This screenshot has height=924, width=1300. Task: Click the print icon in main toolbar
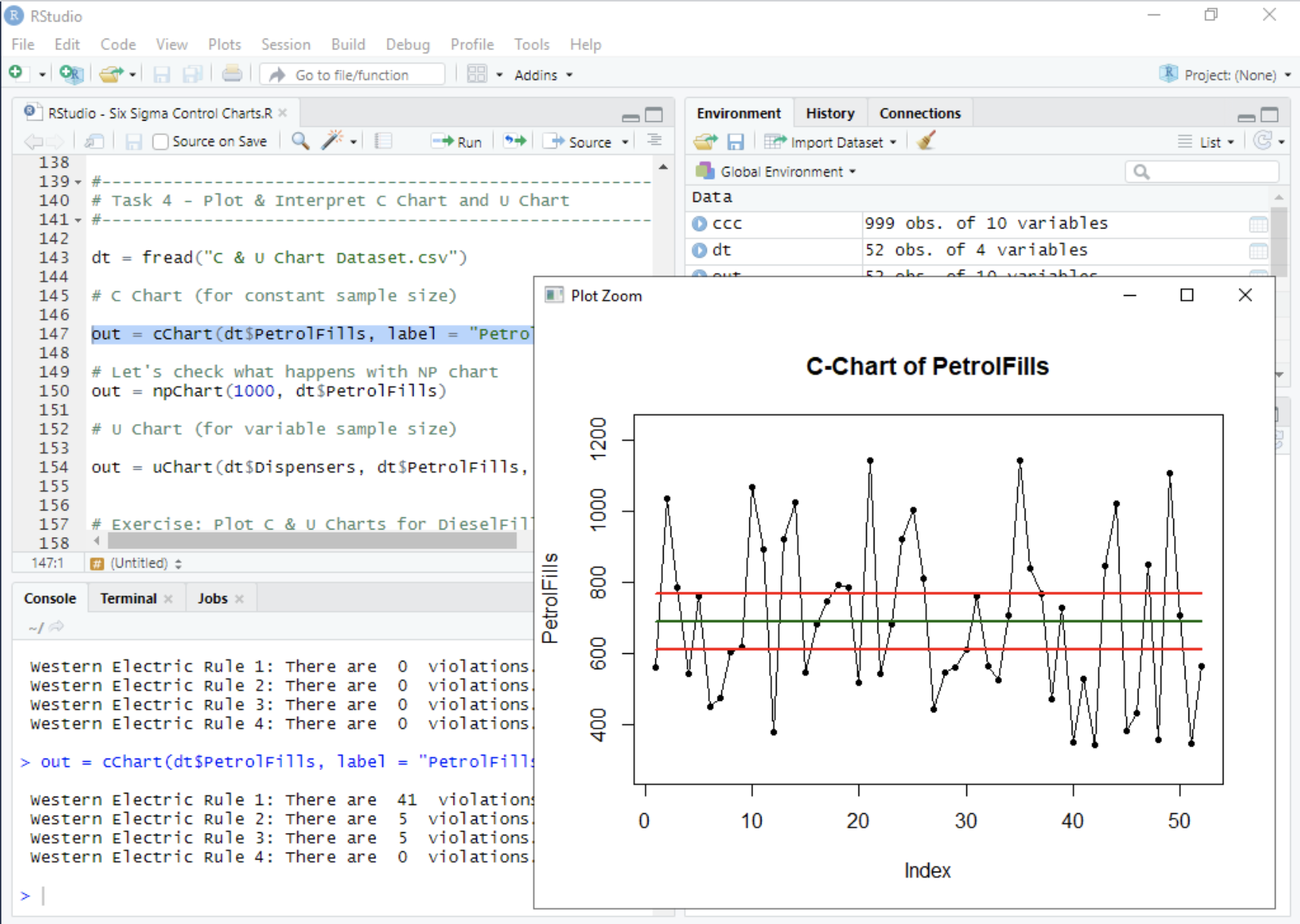click(x=232, y=74)
